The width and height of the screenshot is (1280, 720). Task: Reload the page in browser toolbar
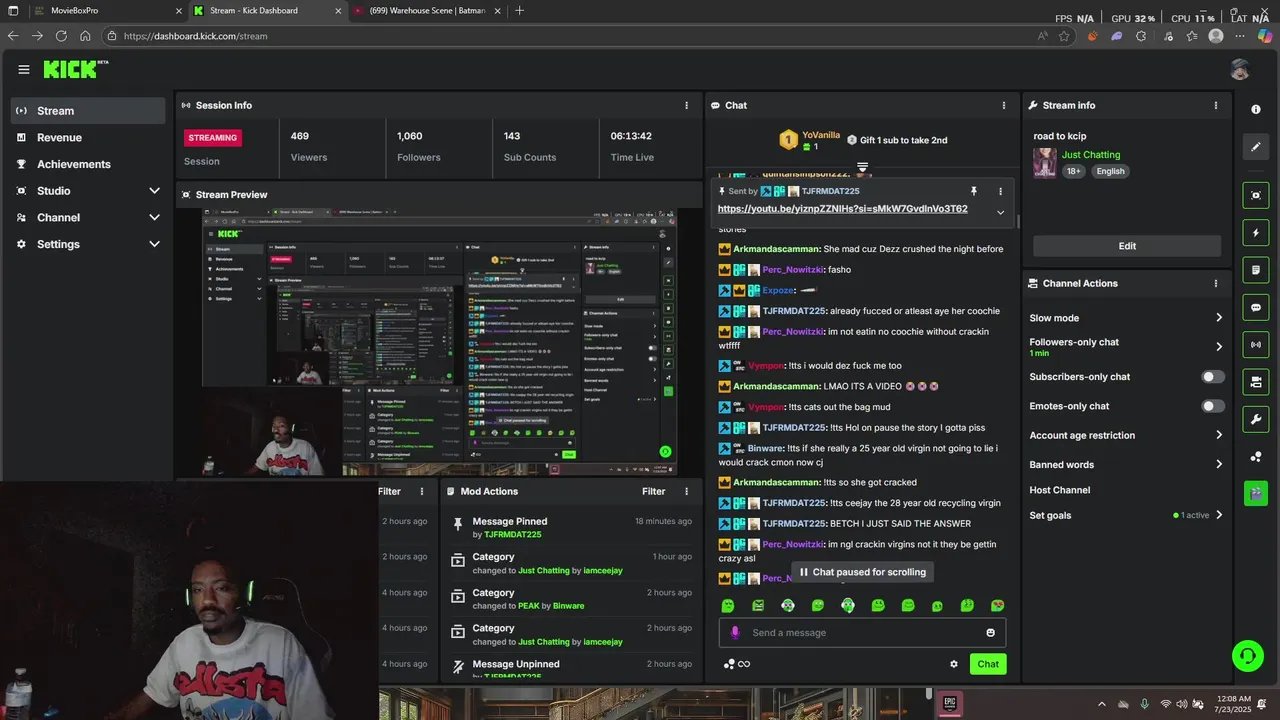(x=61, y=36)
